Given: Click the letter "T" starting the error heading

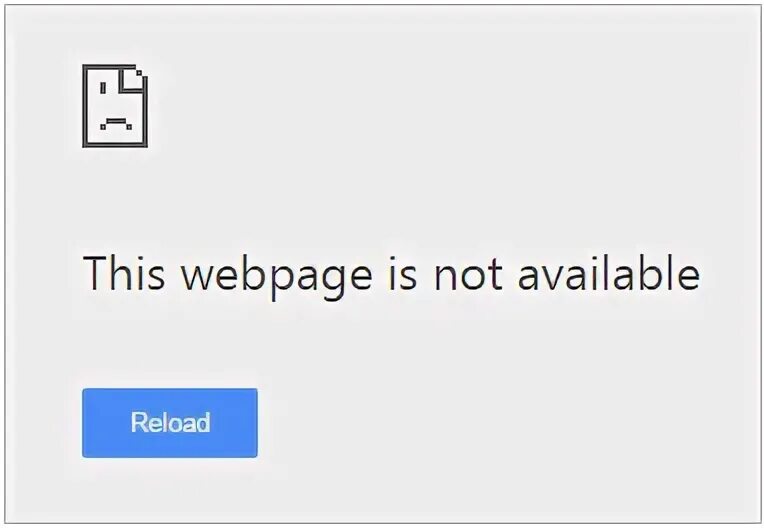Looking at the screenshot, I should pyautogui.click(x=95, y=273).
